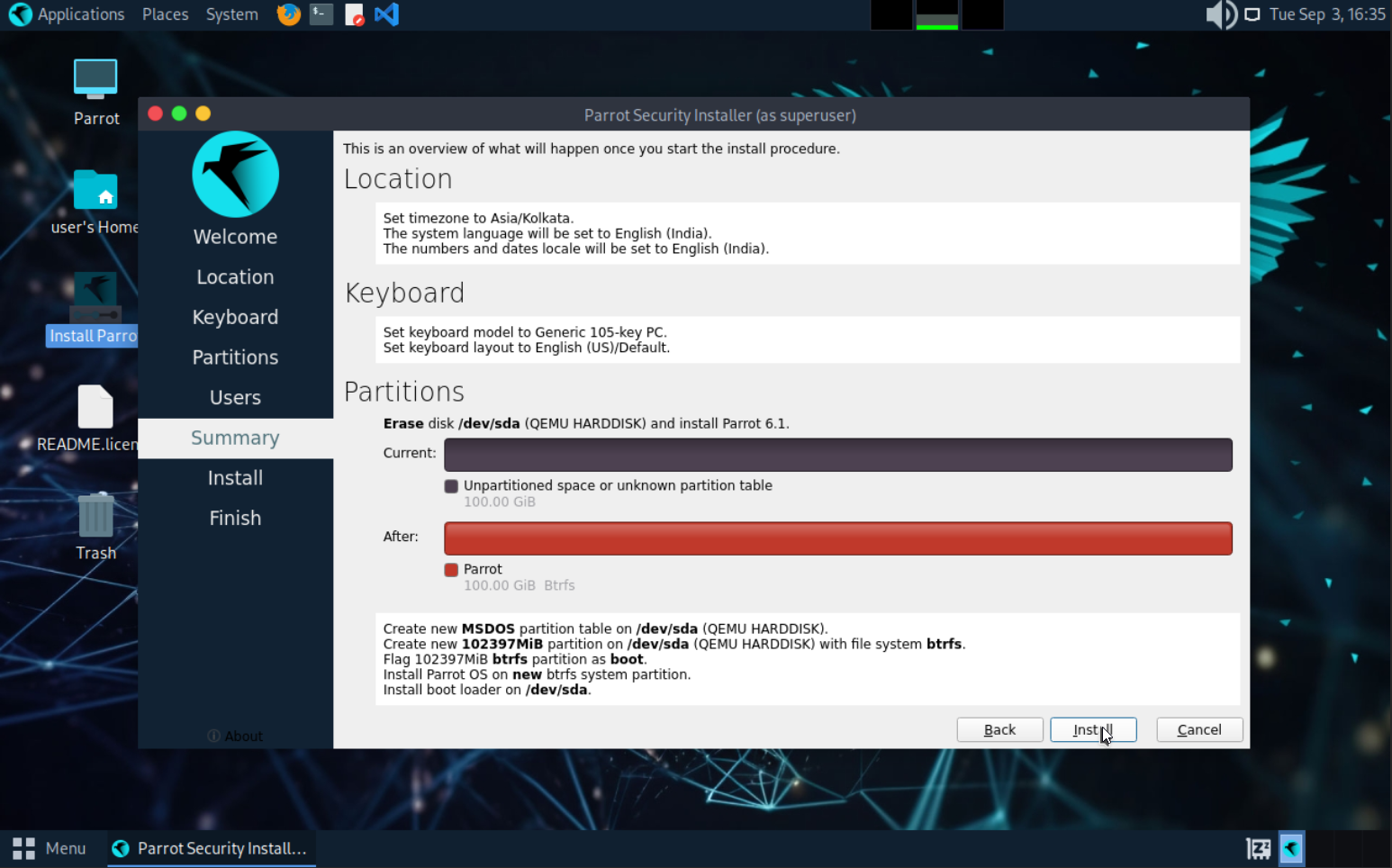Click the Back button
Screen dimensions: 1392x868
[999, 729]
